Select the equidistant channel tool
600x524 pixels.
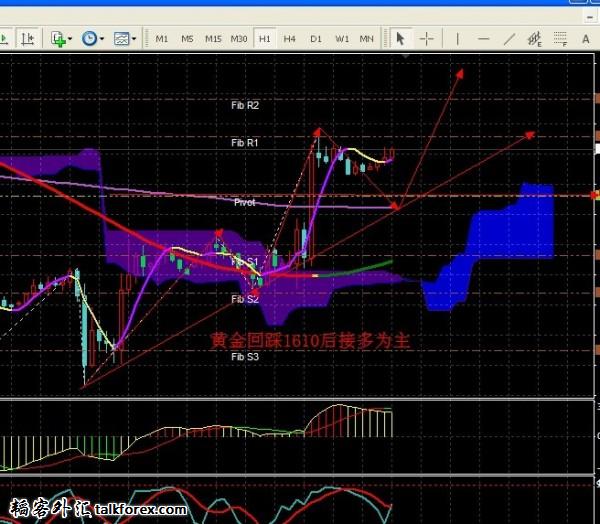[535, 39]
